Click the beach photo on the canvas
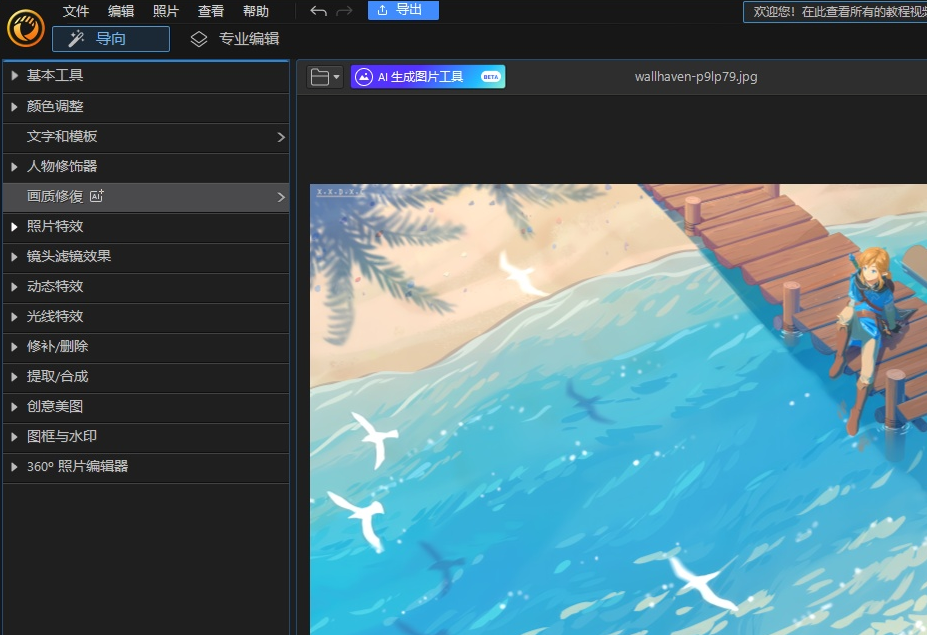The width and height of the screenshot is (927, 635). (618, 409)
